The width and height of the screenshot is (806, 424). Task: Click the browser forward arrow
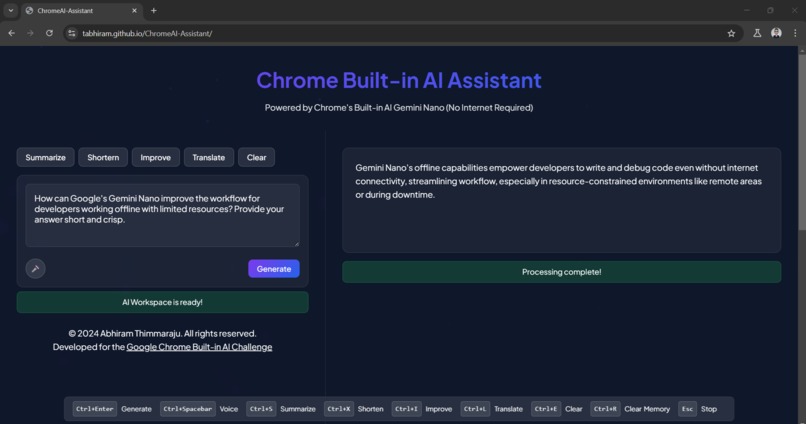[x=30, y=33]
